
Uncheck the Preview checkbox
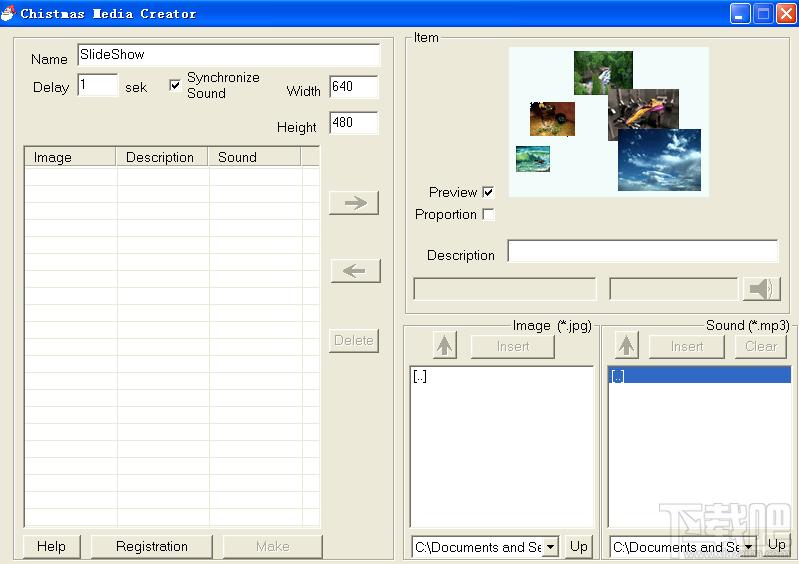click(488, 192)
